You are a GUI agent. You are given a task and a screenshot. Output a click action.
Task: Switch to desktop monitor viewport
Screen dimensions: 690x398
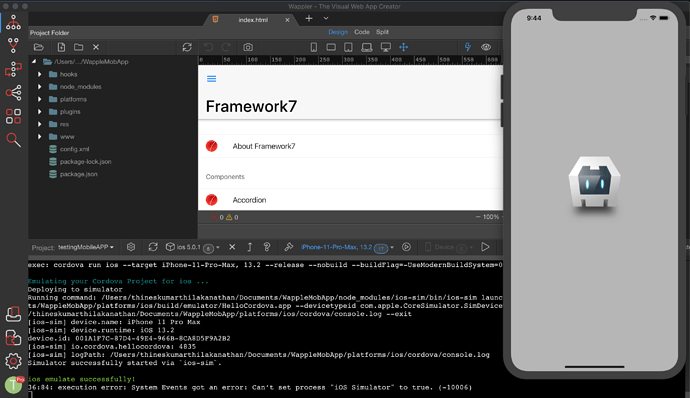[x=385, y=47]
